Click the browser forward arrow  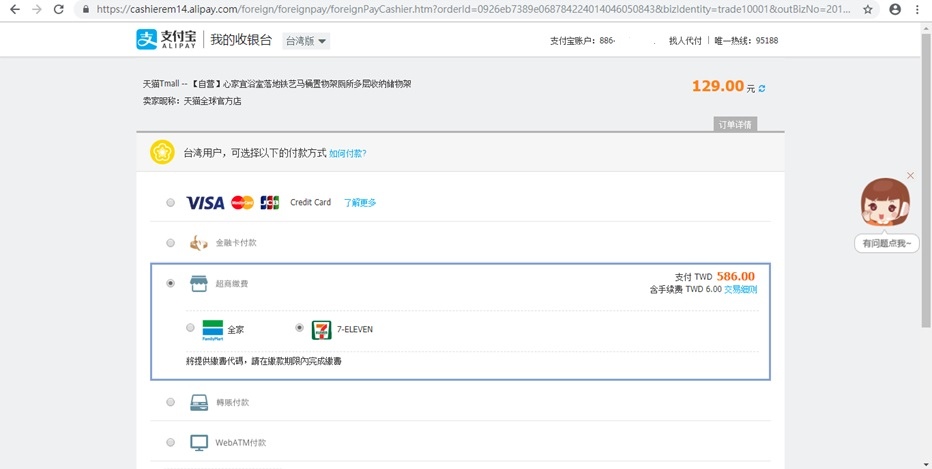coord(37,10)
